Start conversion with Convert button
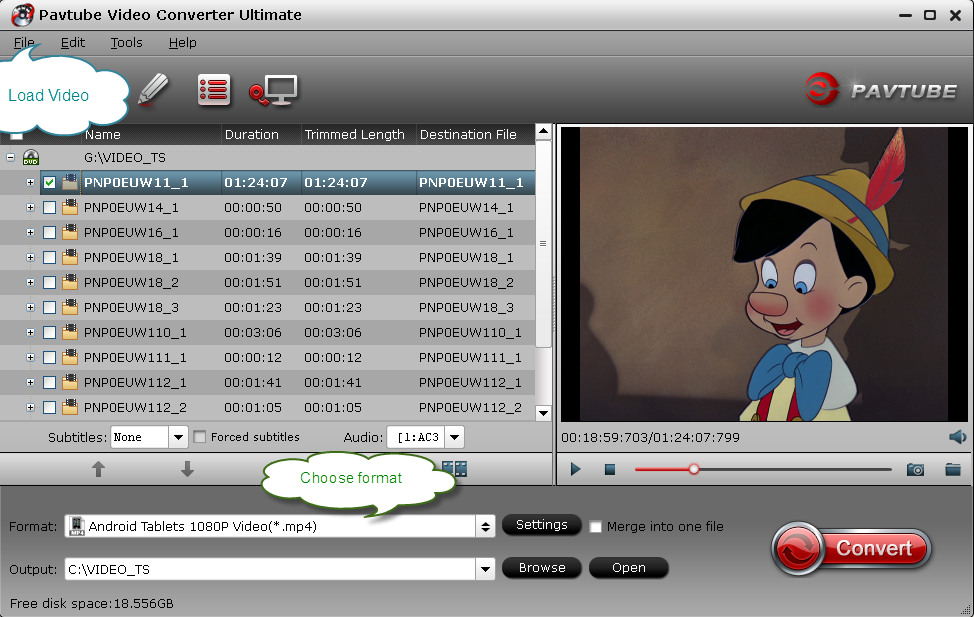 pos(852,549)
